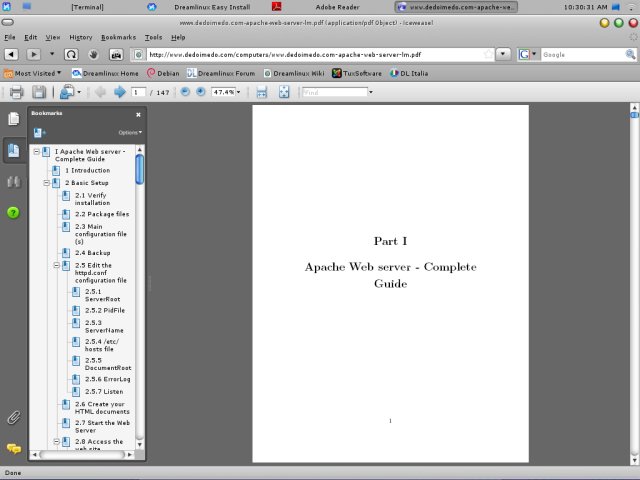Click the Find text field in PDF toolbar
Image resolution: width=640 pixels, height=480 pixels.
[x=335, y=92]
